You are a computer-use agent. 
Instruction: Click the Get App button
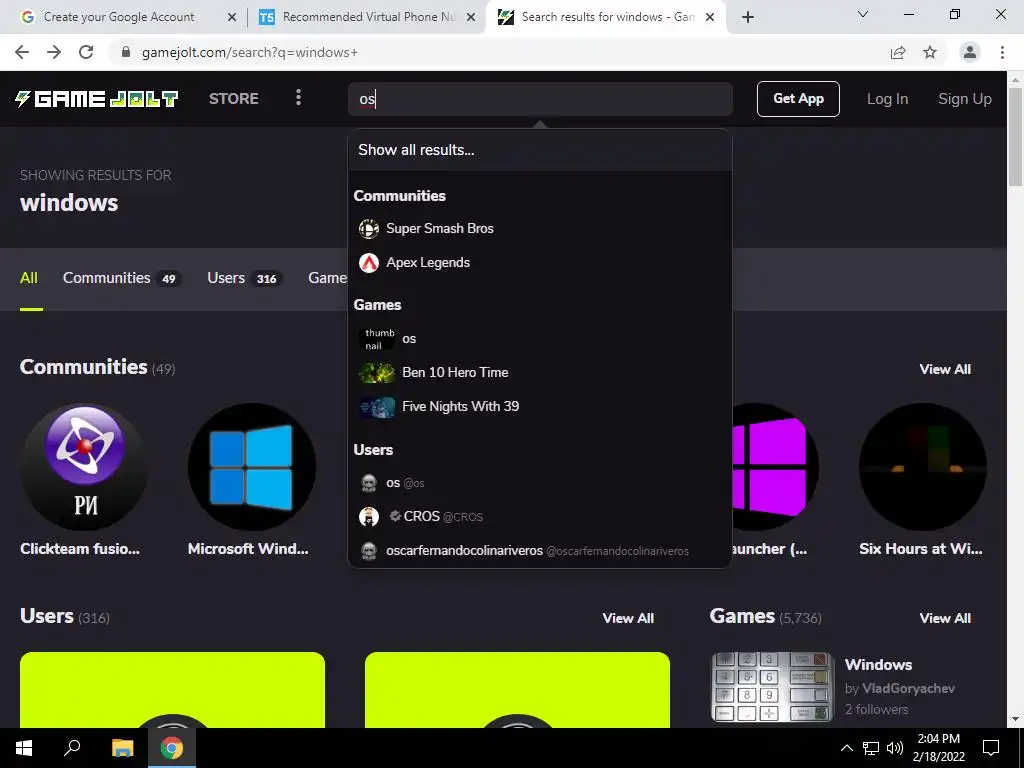coord(798,99)
